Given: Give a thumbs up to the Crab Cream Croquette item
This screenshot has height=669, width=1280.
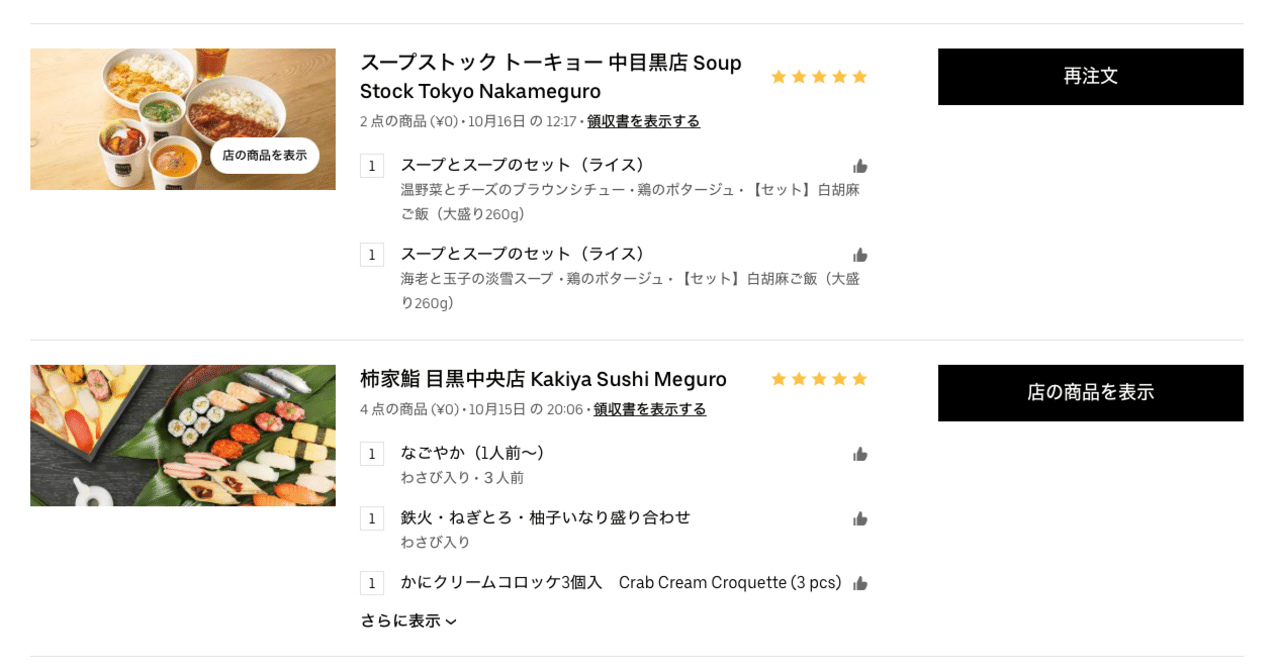Looking at the screenshot, I should pyautogui.click(x=860, y=582).
